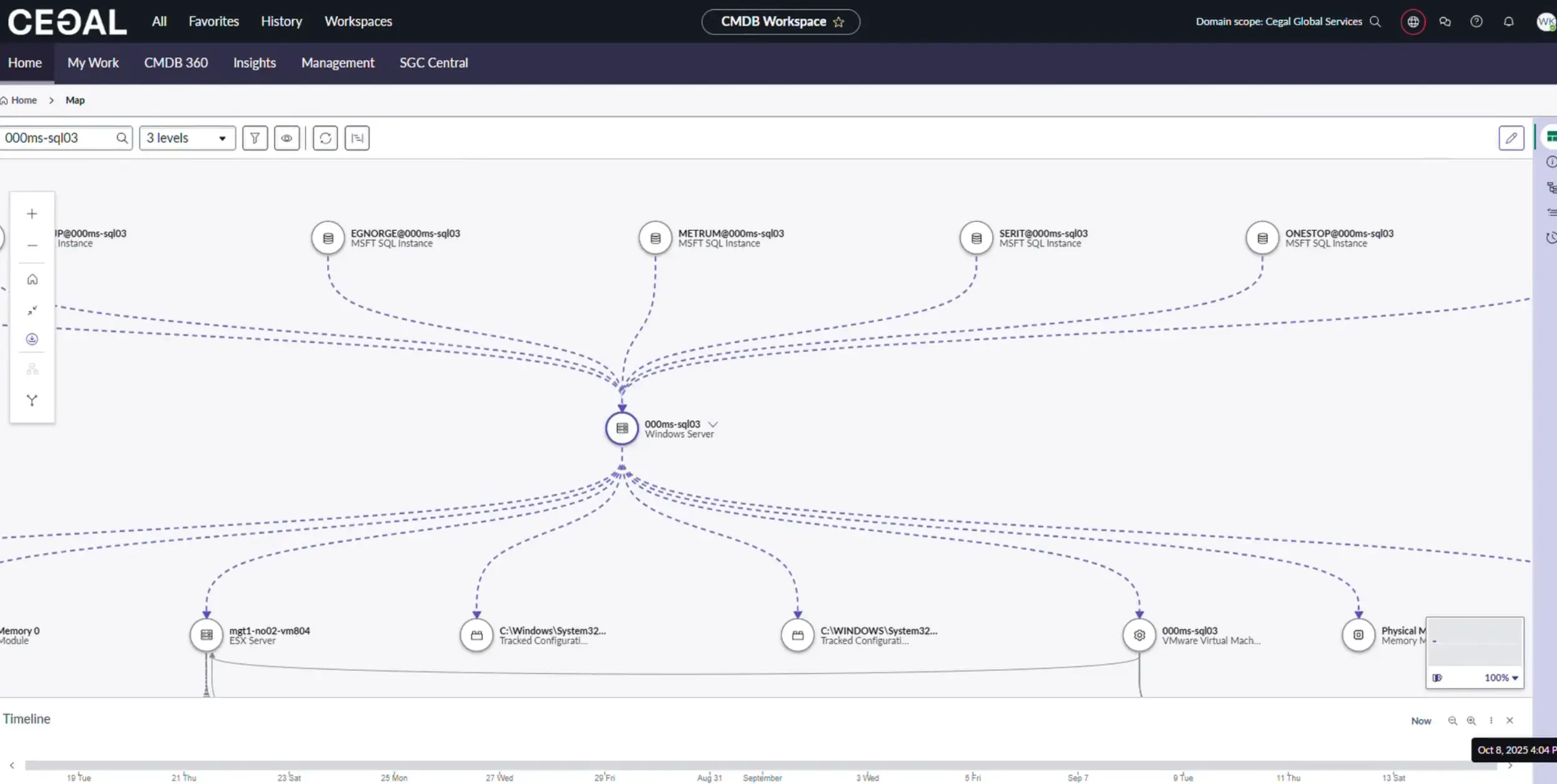This screenshot has height=784, width=1557.
Task: Click the map zoom out minus button
Action: click(32, 245)
